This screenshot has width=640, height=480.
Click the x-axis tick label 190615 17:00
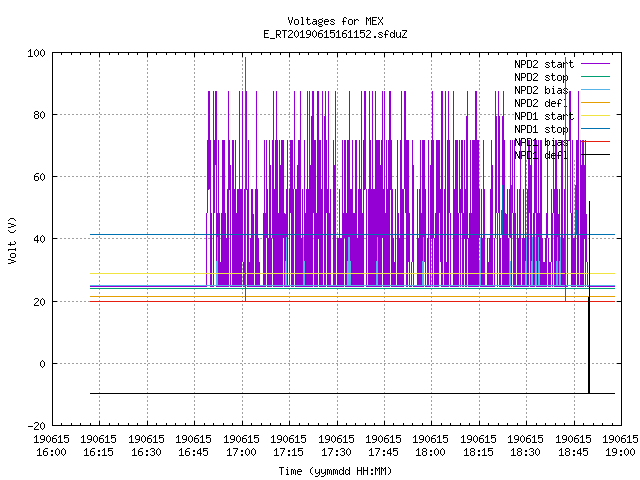pyautogui.click(x=241, y=446)
